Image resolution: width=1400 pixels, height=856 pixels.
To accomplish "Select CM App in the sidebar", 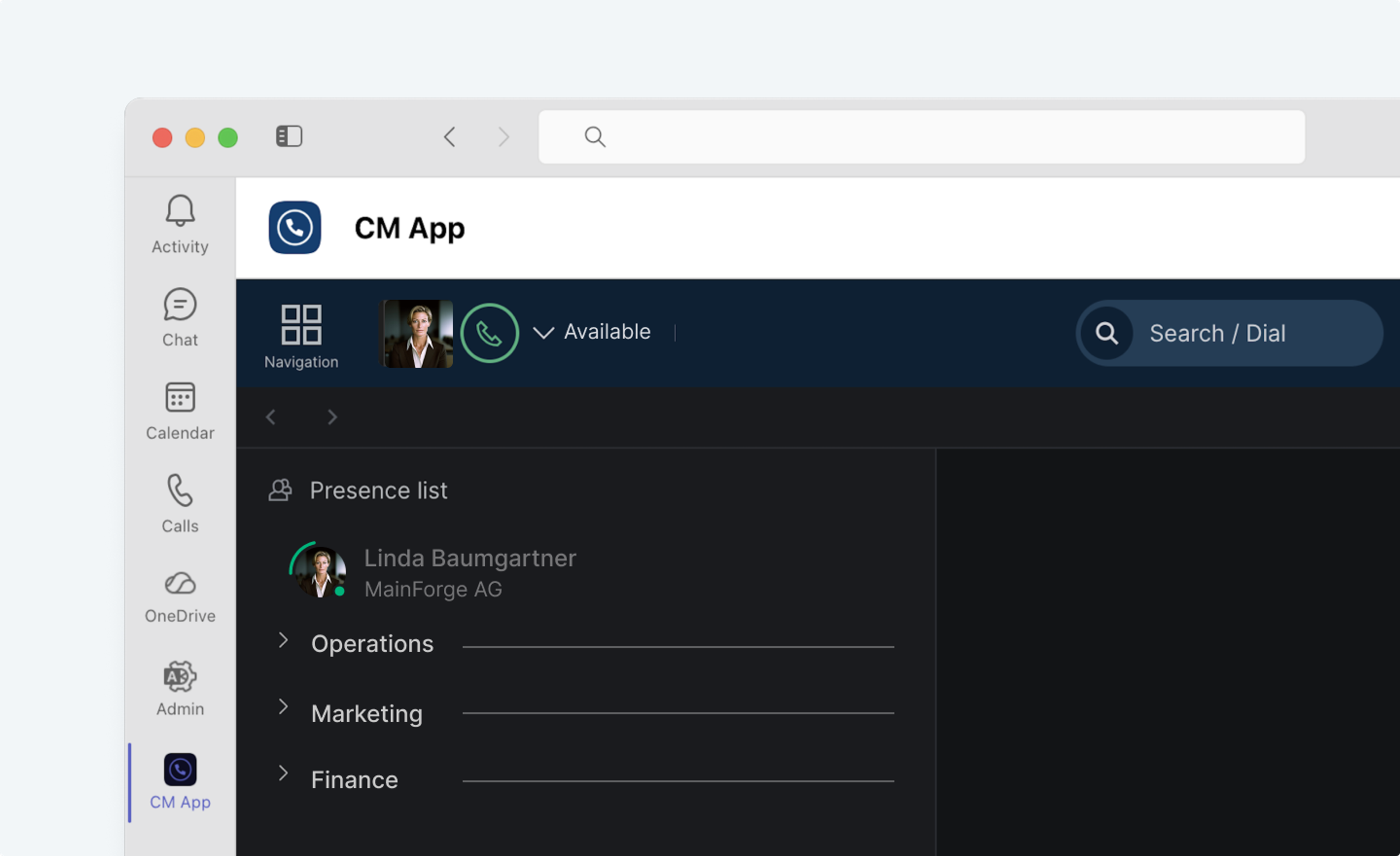I will point(180,782).
